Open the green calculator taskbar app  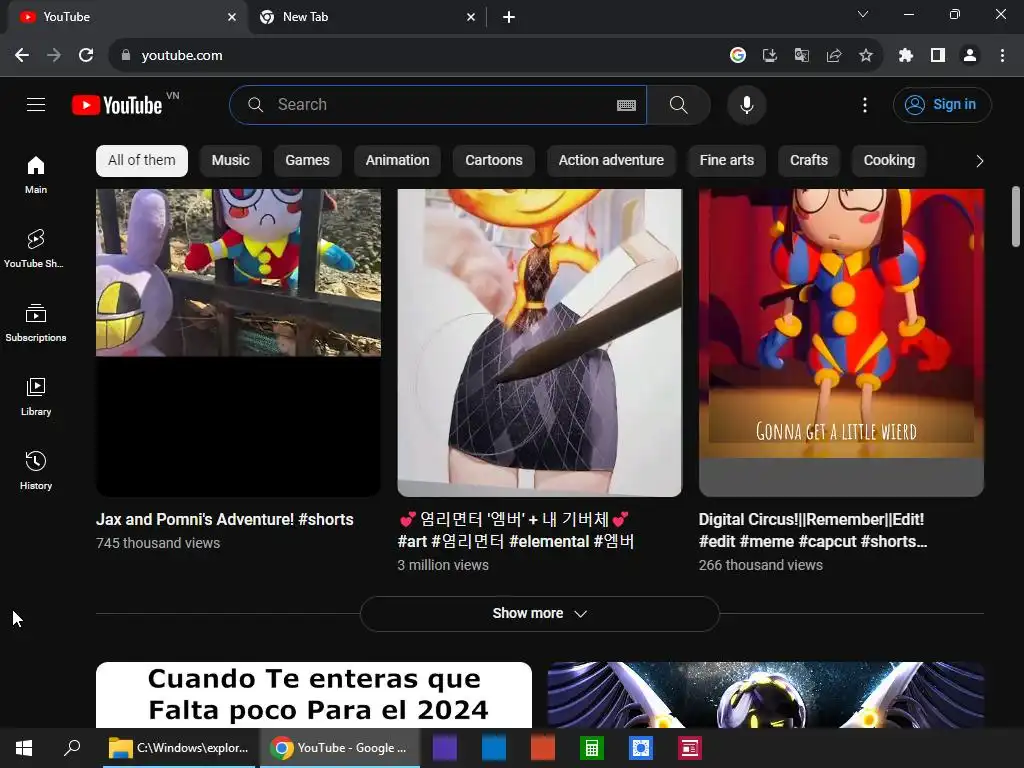592,748
